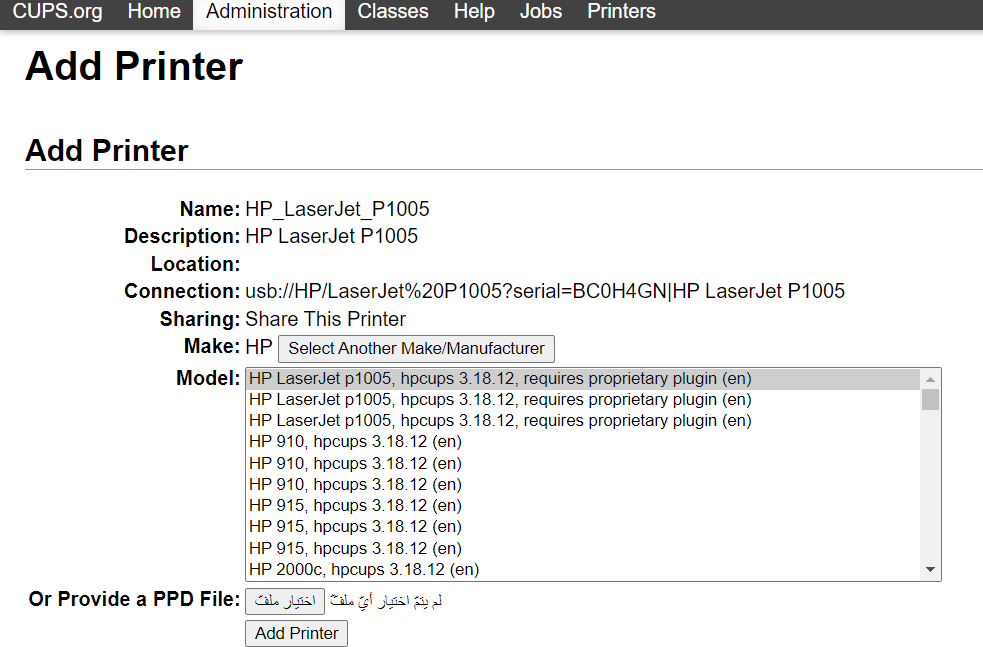View the Jobs tab
983x647 pixels.
(541, 12)
